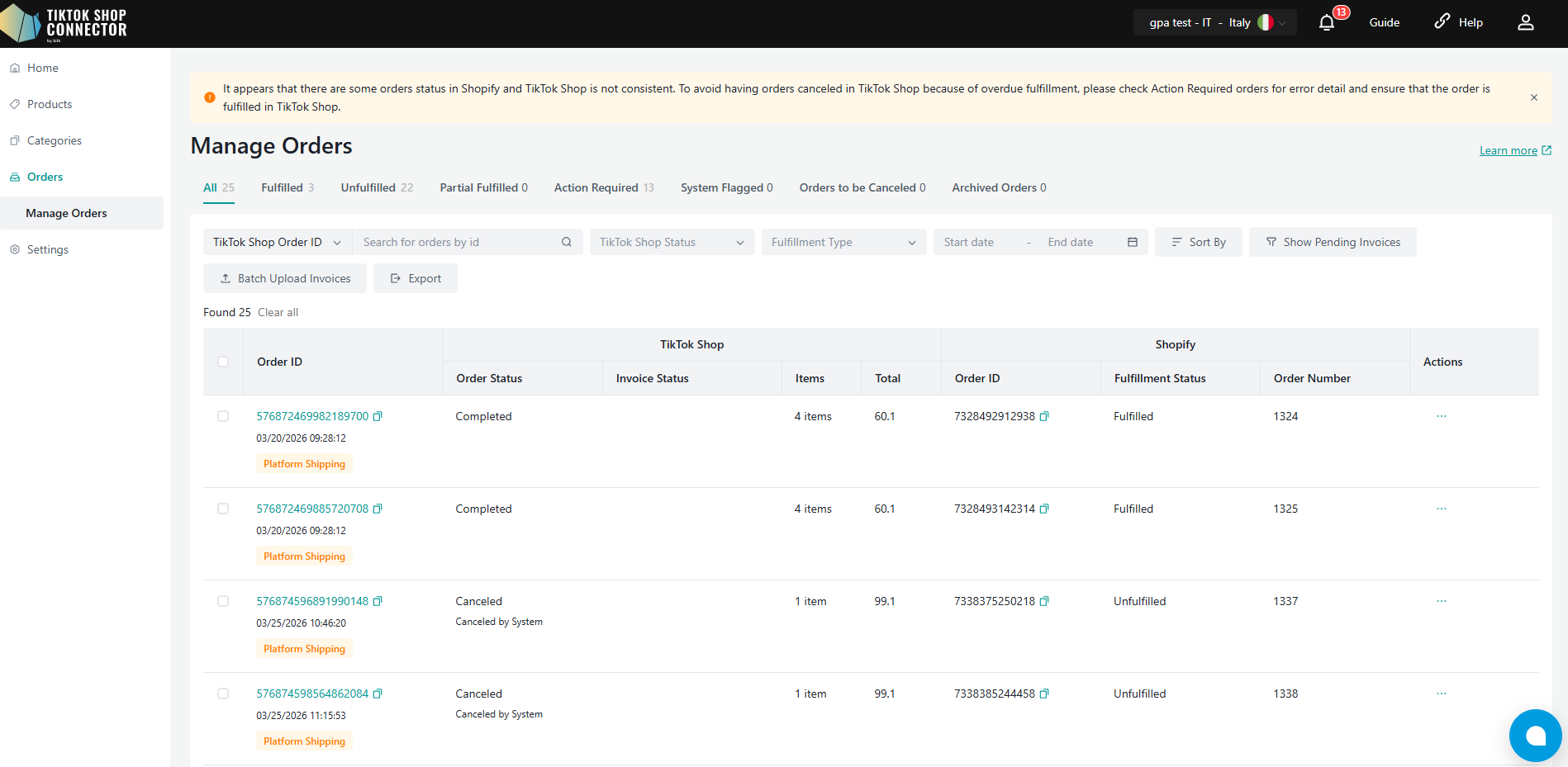Select checkbox for order 576872469885720708

pos(223,509)
